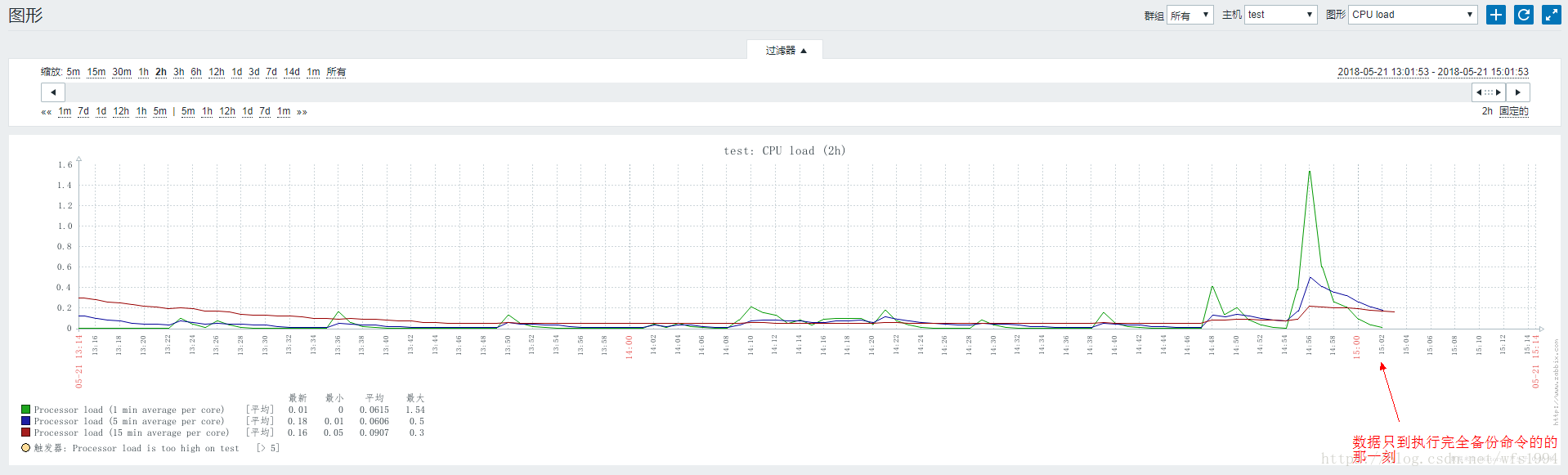
Task: Move period back 12h, link before separator
Action: (x=121, y=111)
